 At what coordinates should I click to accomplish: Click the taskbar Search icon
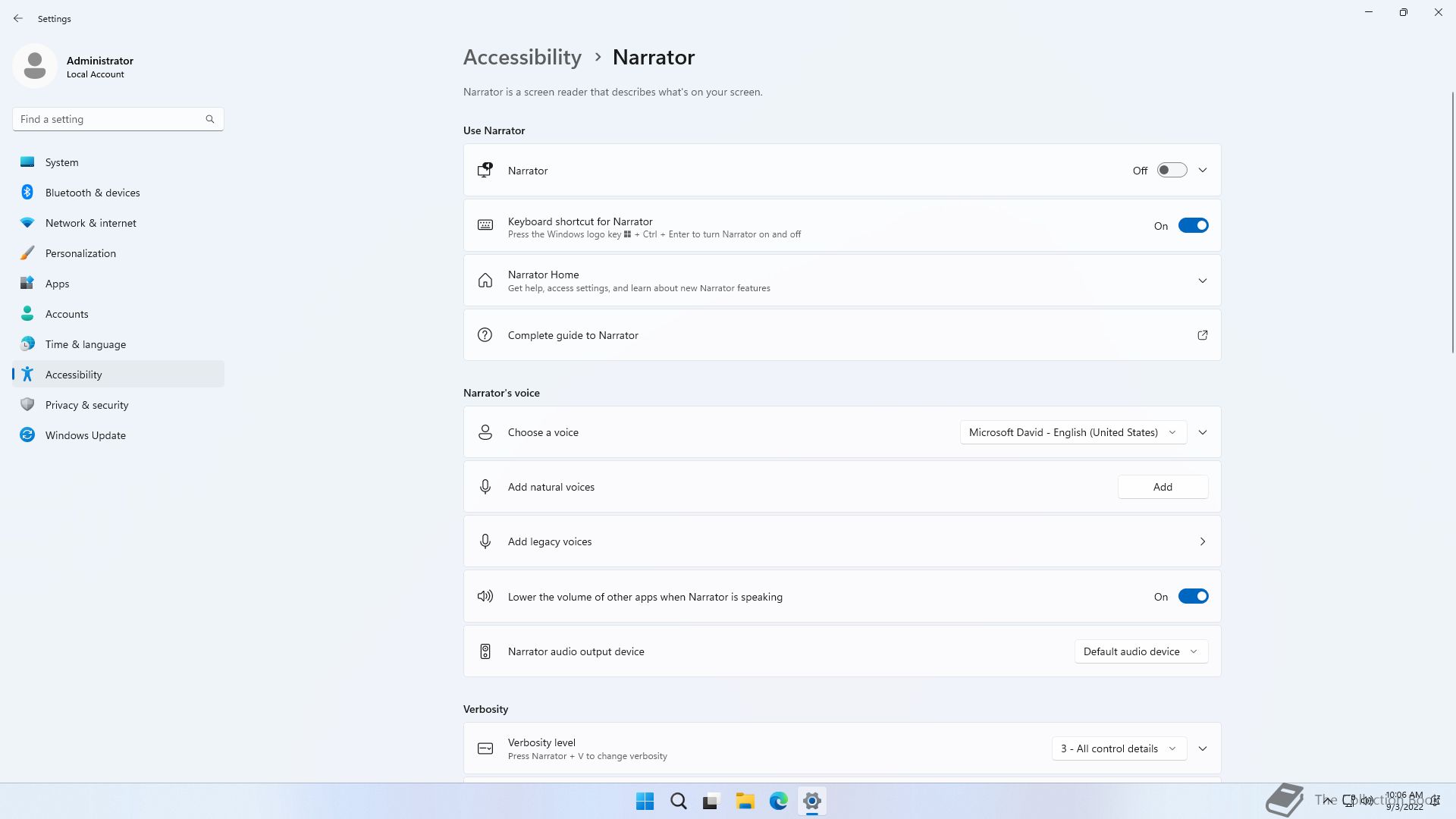click(x=678, y=801)
